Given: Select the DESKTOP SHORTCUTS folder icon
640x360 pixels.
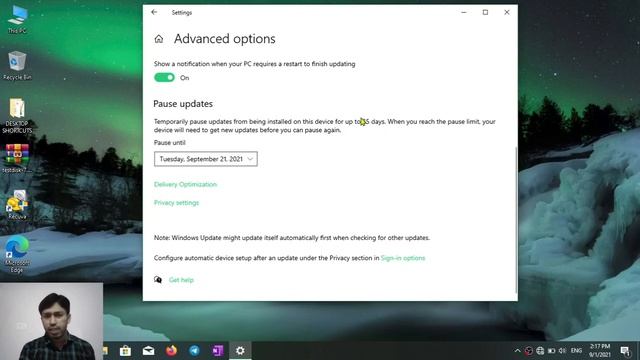Looking at the screenshot, I should click(x=17, y=116).
